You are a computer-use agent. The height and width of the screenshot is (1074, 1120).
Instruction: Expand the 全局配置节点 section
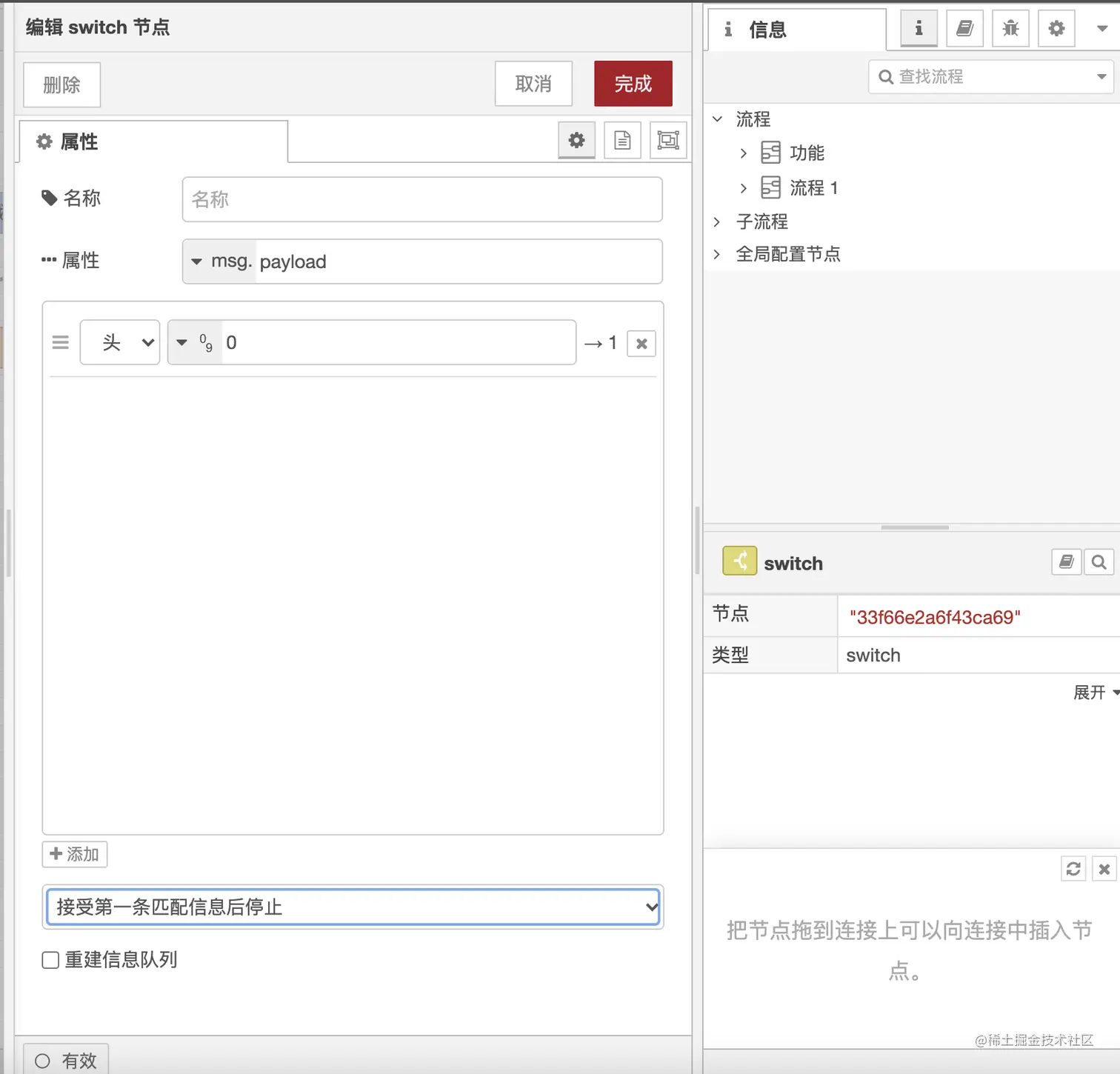click(716, 254)
